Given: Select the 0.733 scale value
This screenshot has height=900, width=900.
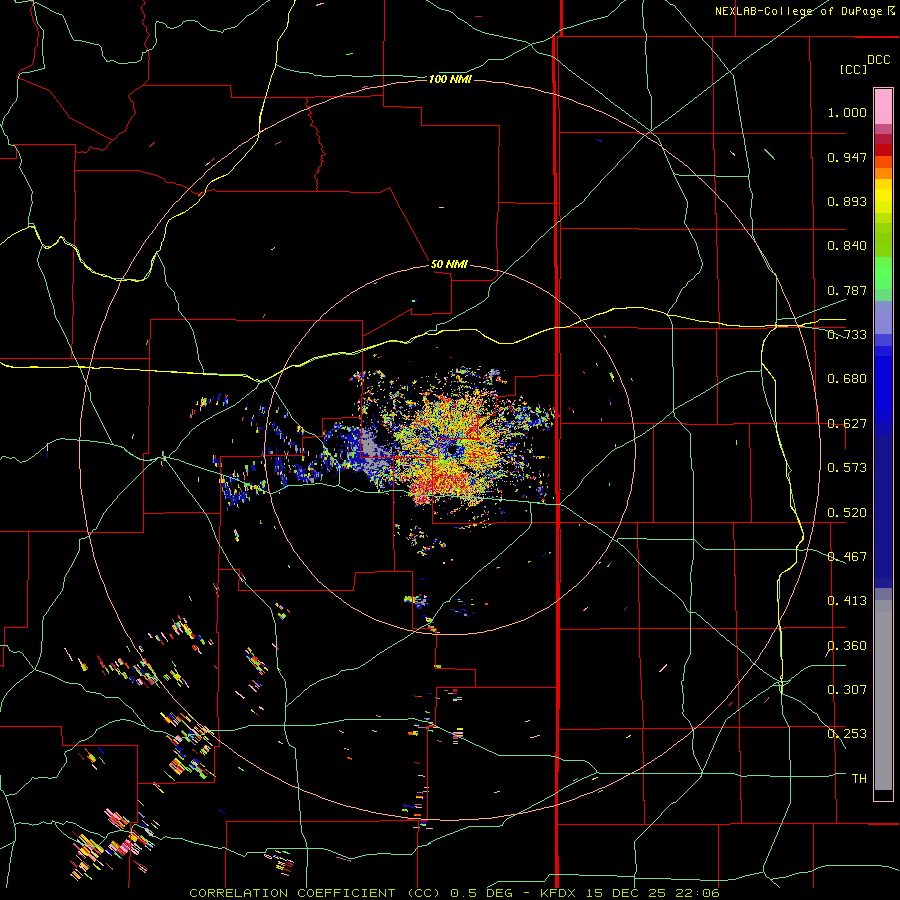Looking at the screenshot, I should 847,335.
